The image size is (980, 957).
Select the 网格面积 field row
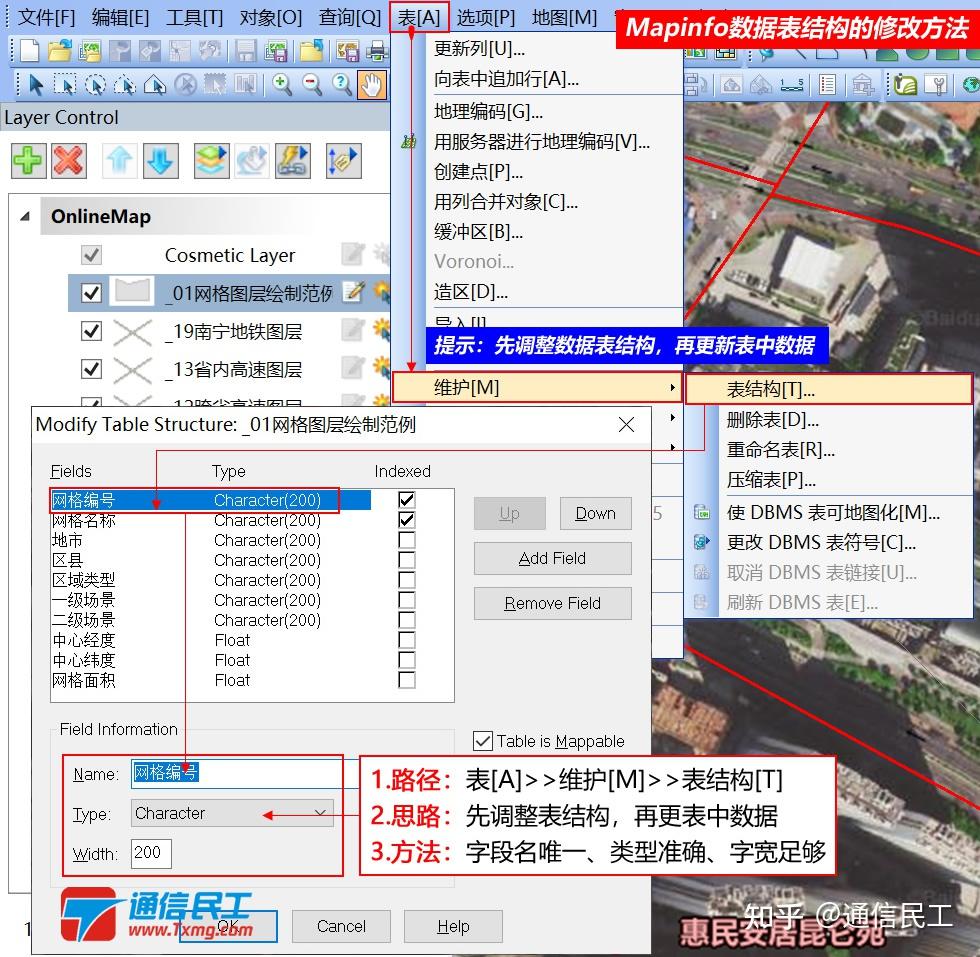point(211,680)
